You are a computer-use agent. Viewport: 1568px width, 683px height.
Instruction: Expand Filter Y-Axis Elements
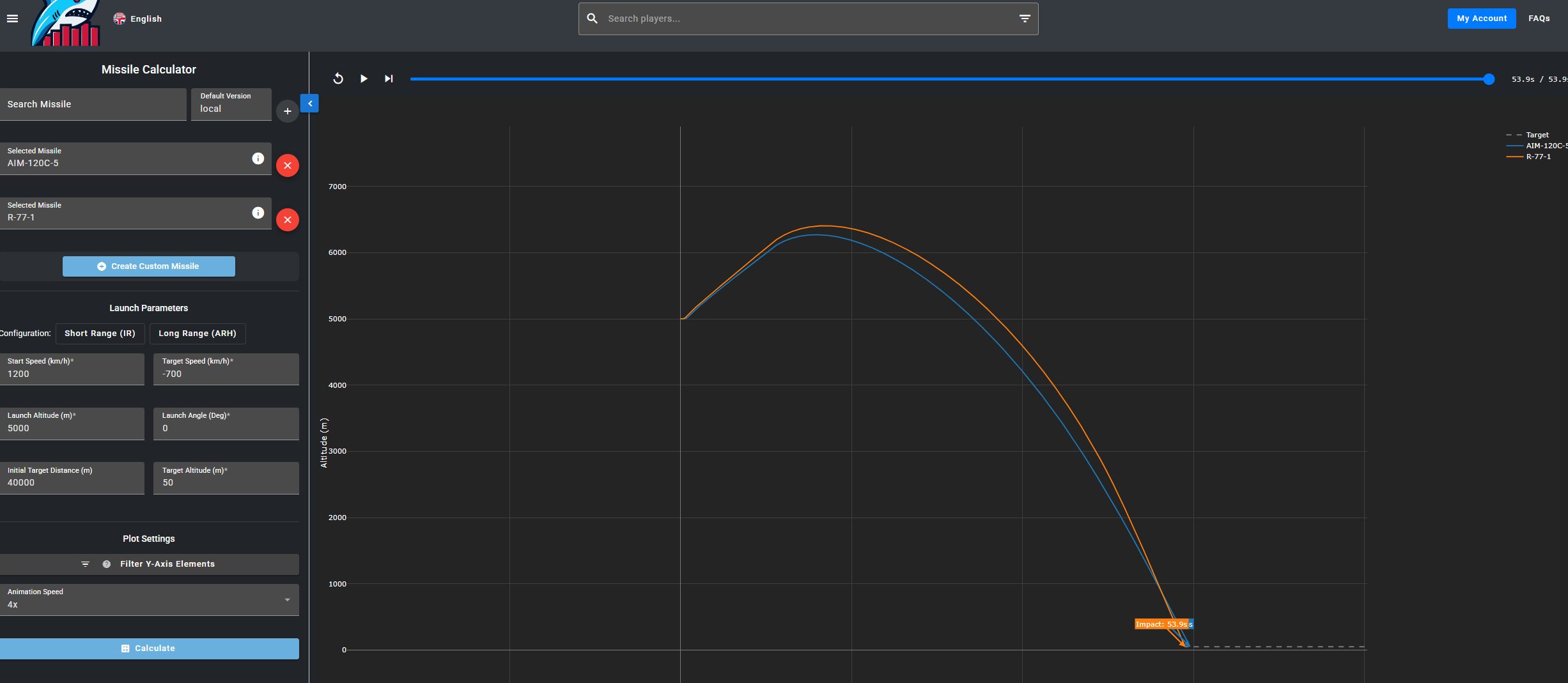click(x=150, y=564)
